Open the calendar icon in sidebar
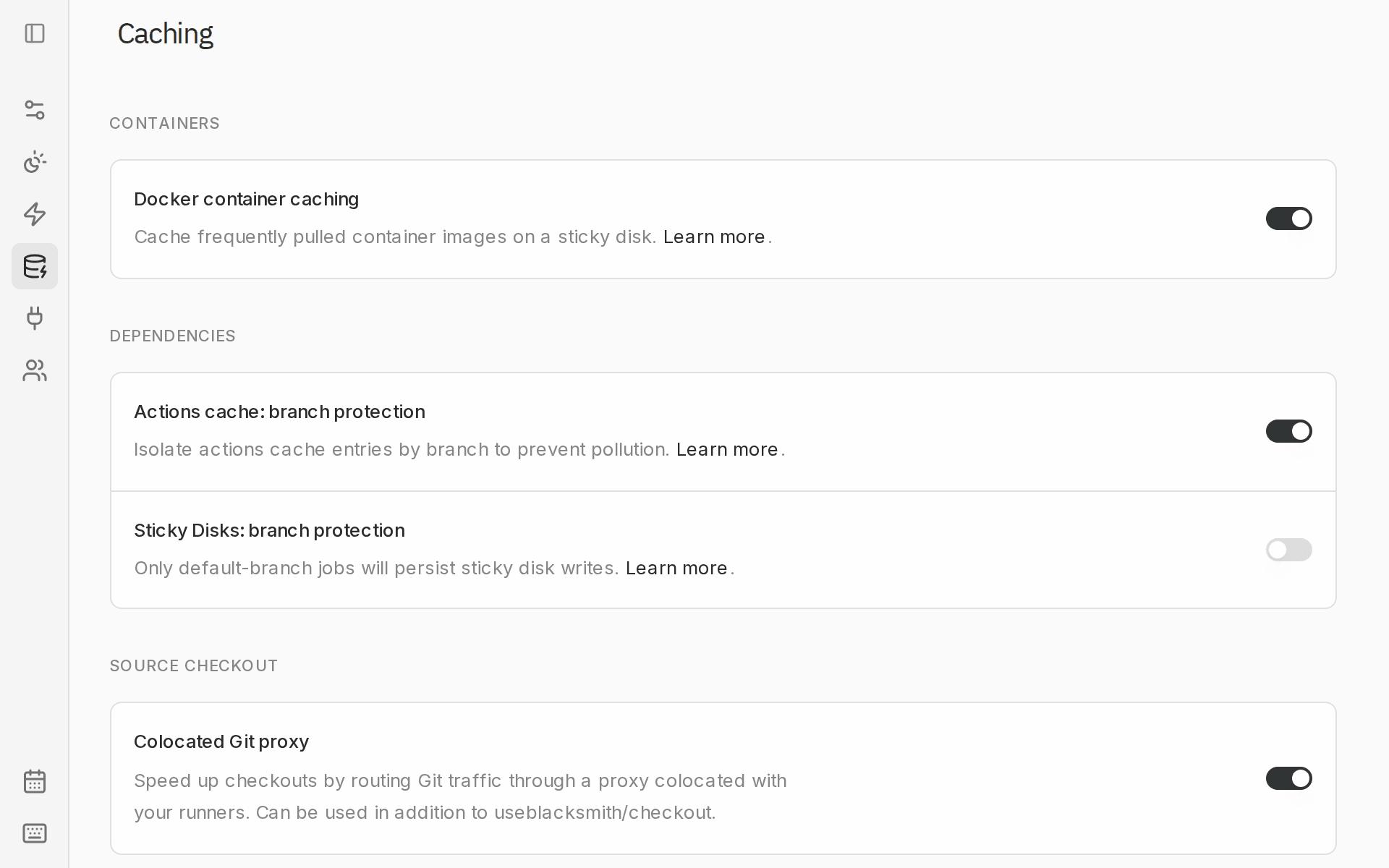Viewport: 1389px width, 868px height. 35,781
